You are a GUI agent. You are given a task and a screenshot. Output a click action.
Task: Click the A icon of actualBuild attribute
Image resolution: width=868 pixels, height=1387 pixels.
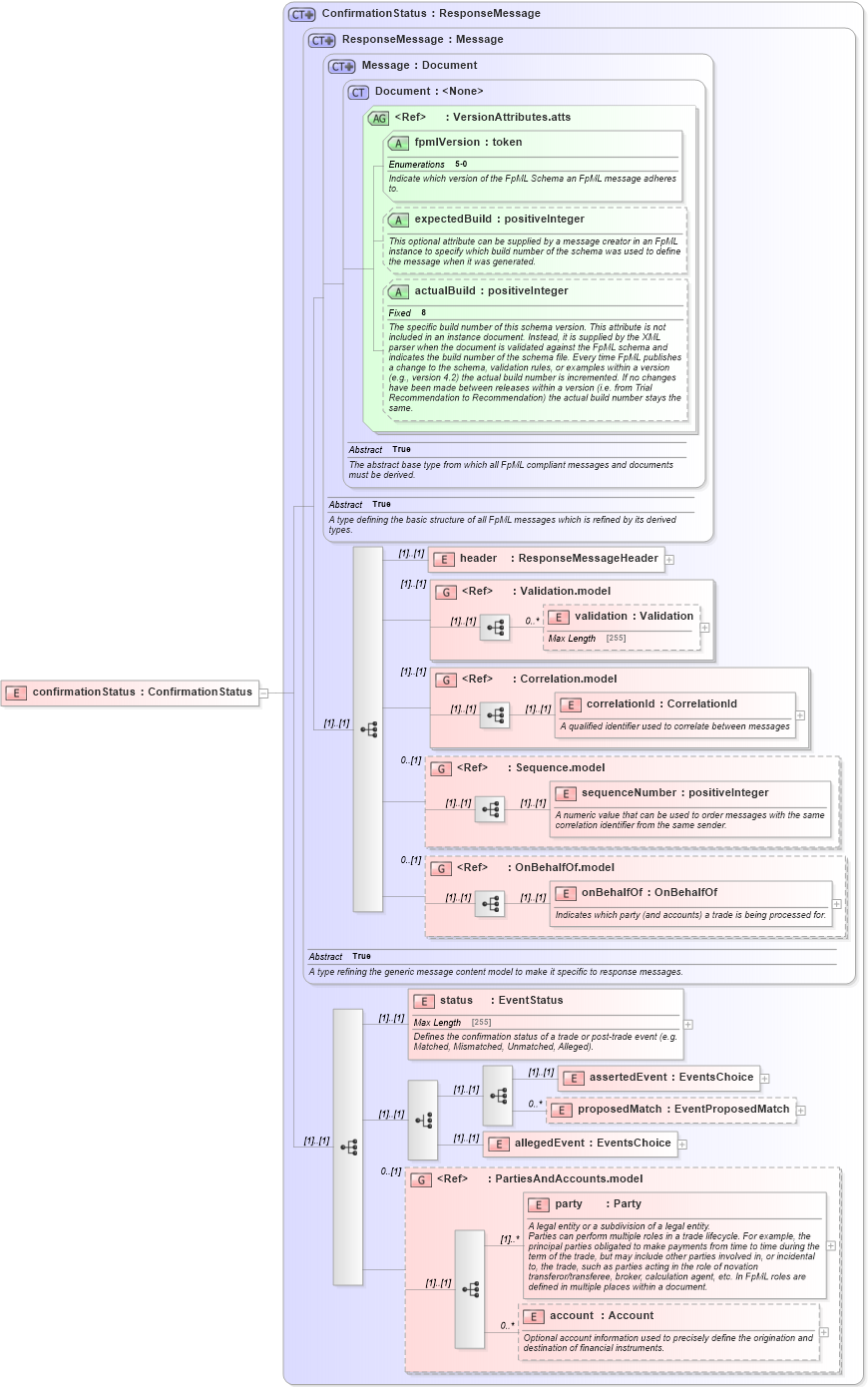(x=399, y=291)
